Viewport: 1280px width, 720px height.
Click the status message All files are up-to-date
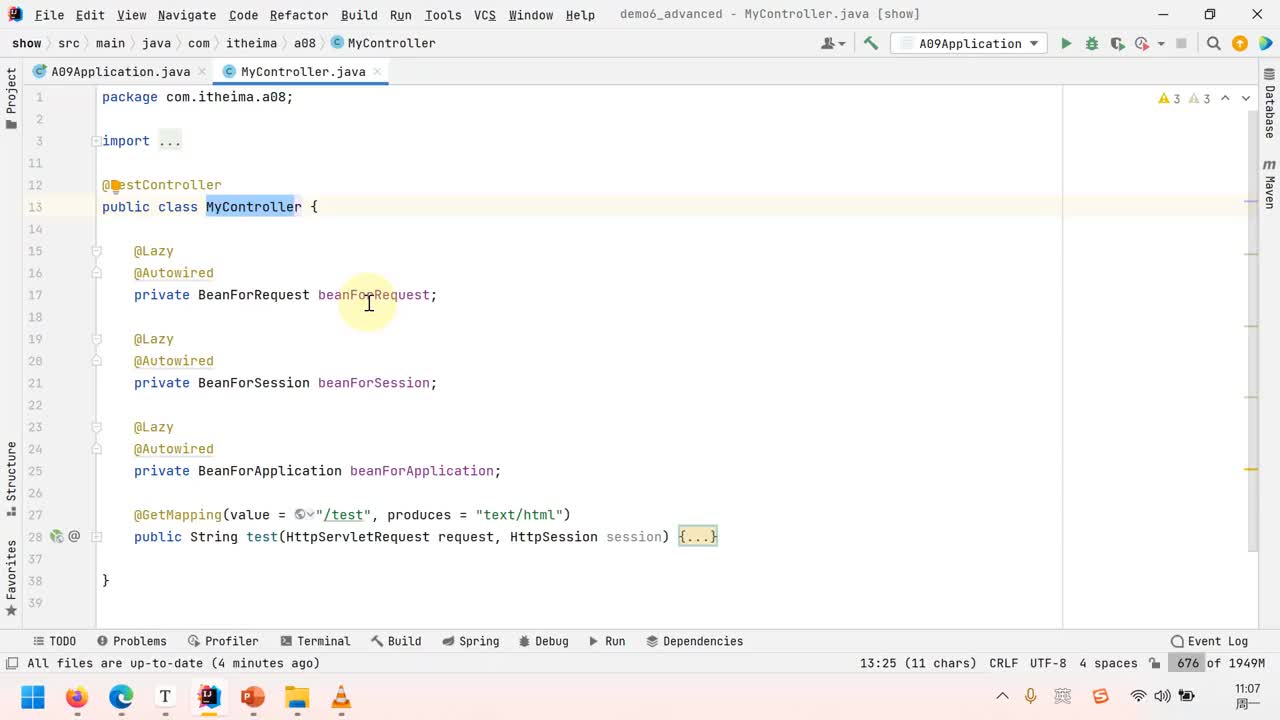173,663
